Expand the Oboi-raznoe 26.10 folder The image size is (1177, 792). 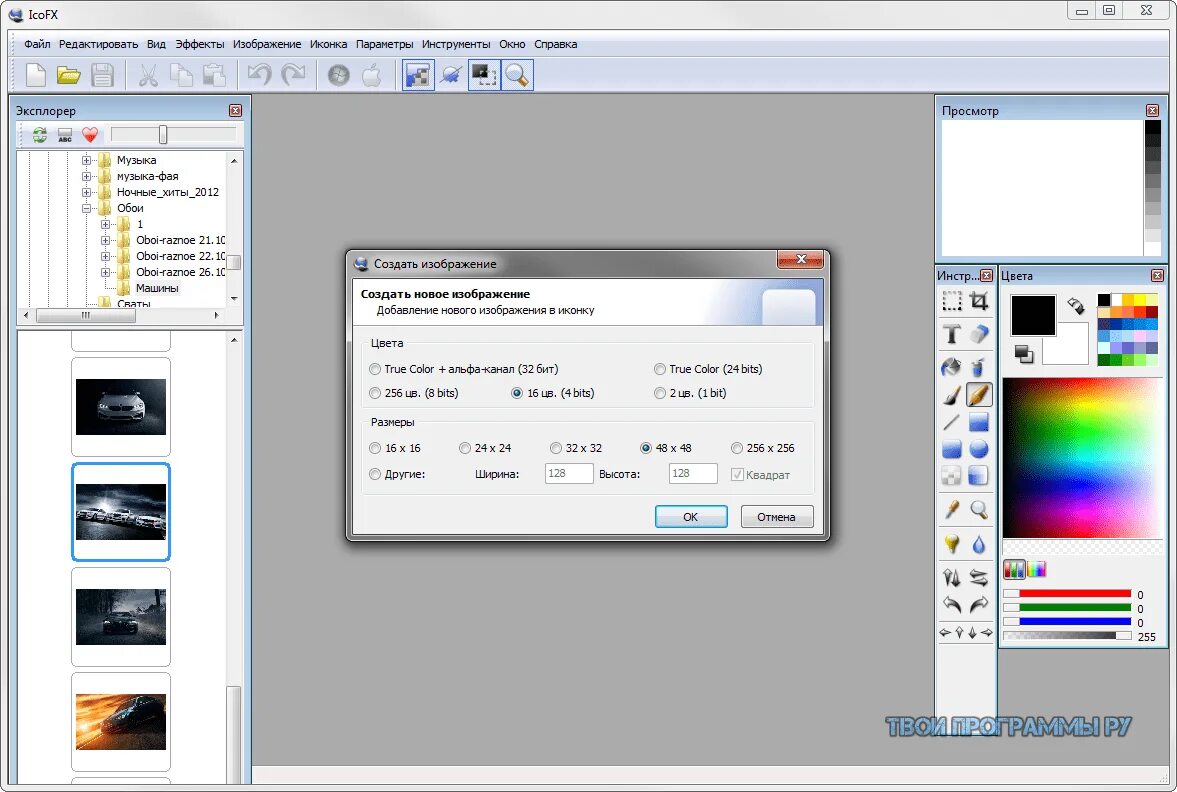point(105,273)
